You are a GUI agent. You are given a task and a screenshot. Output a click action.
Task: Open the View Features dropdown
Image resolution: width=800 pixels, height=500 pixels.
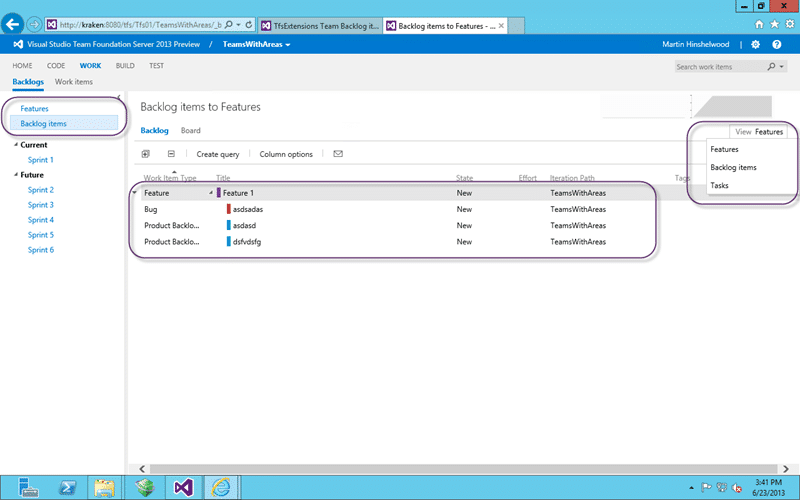click(x=759, y=132)
